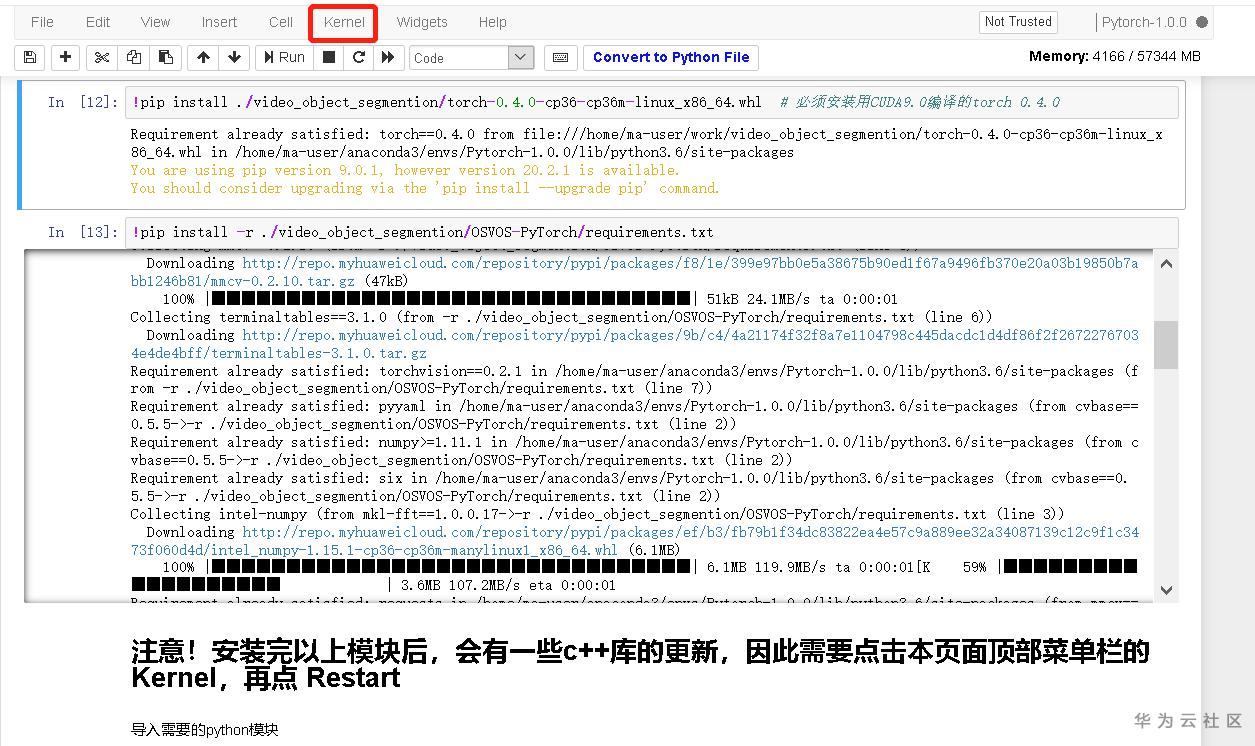Click the In [13] prompt label

83,232
